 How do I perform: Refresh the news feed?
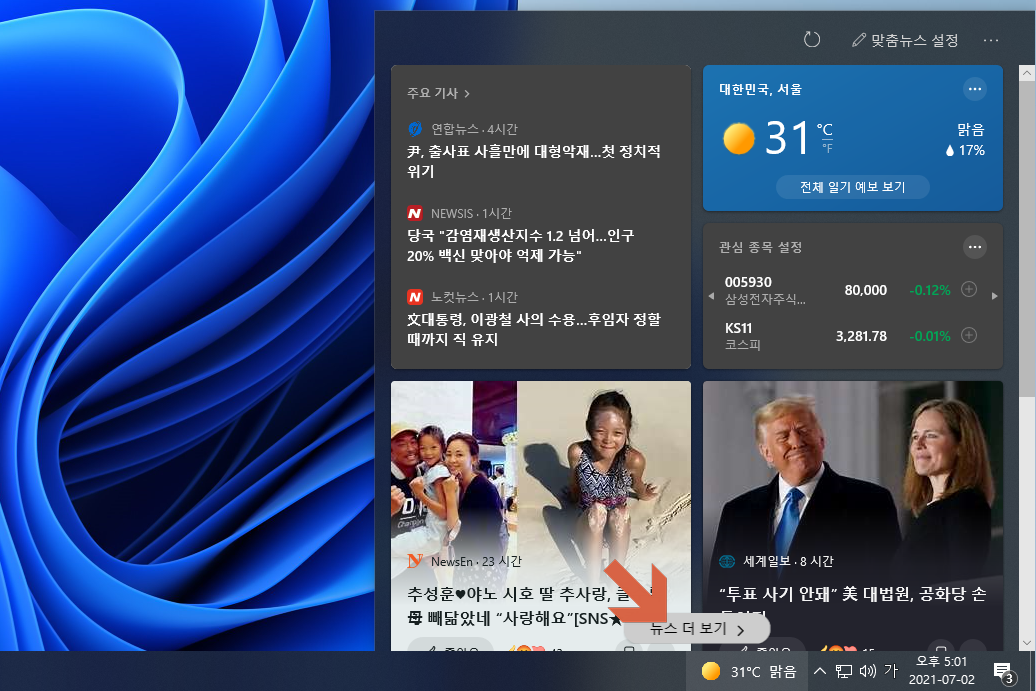click(x=811, y=40)
